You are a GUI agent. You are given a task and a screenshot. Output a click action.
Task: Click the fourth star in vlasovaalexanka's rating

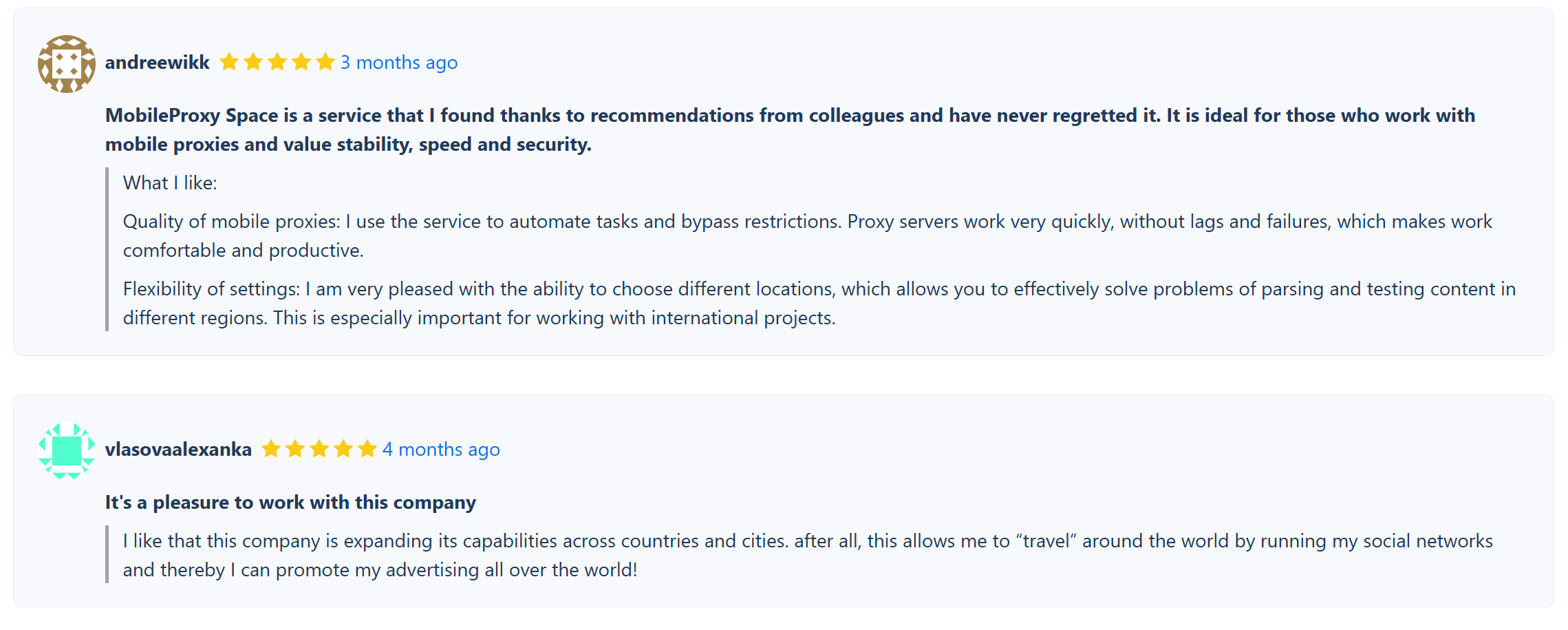343,450
